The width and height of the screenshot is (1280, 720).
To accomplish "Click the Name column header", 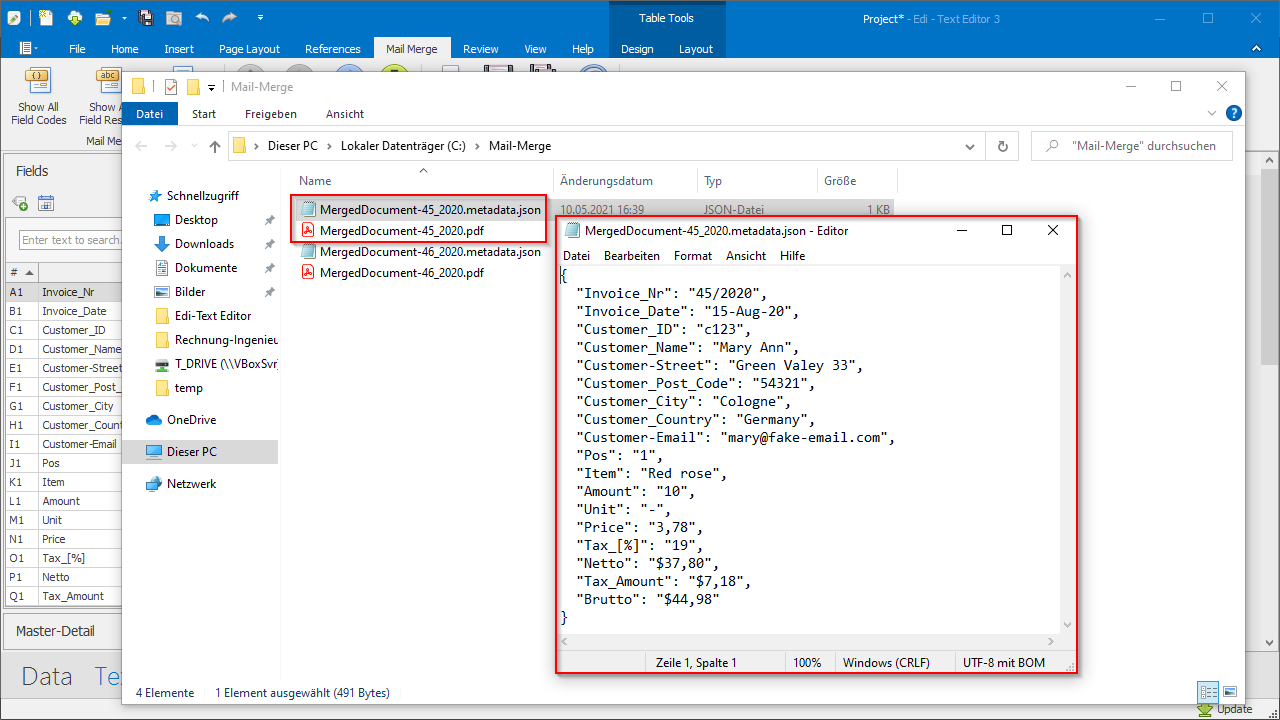I will click(x=315, y=181).
